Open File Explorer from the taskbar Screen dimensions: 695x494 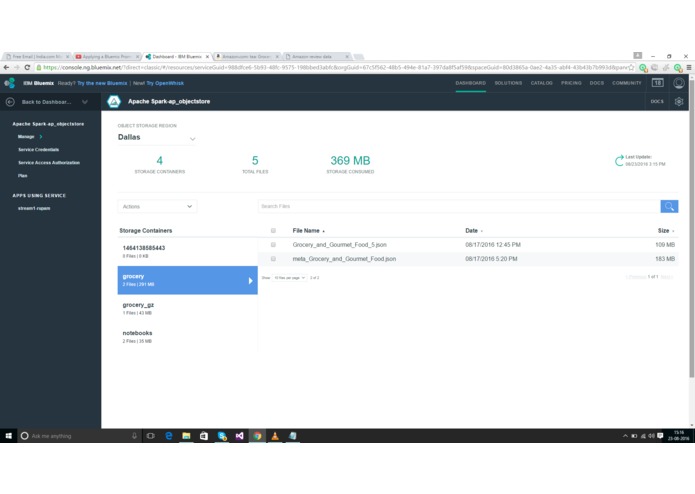[186, 436]
